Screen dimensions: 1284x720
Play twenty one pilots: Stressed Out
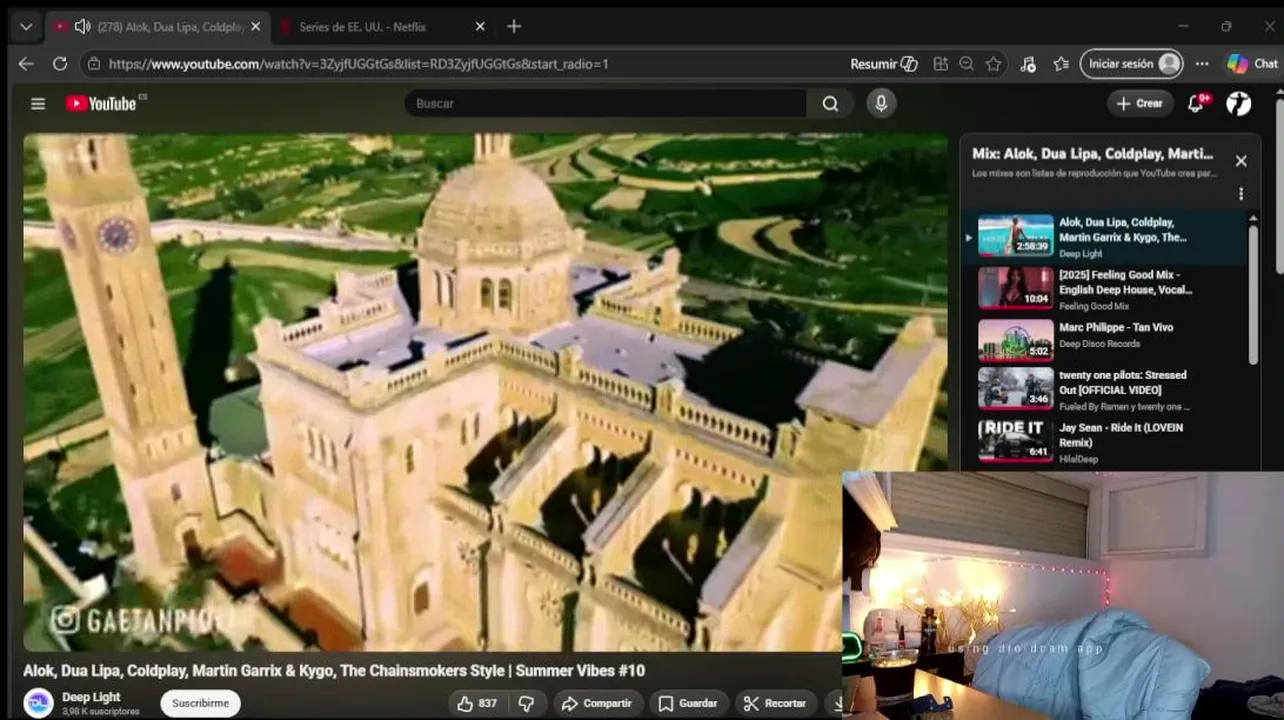tap(1123, 382)
